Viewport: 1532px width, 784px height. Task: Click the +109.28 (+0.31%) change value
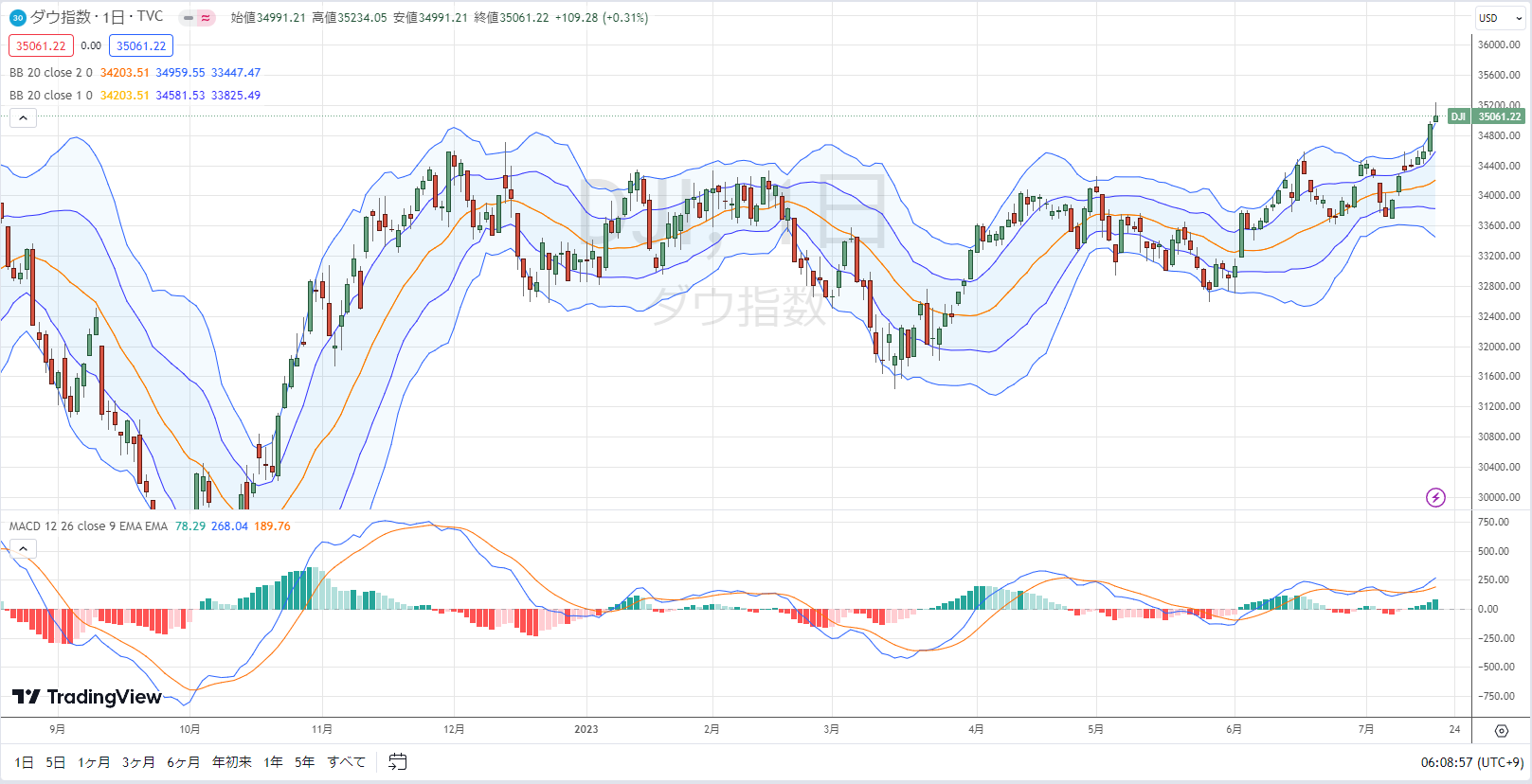[602, 18]
